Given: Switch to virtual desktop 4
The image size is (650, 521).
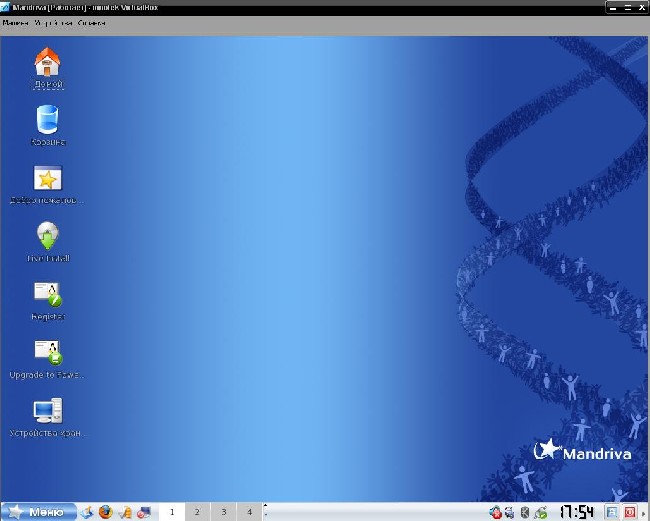Looking at the screenshot, I should pyautogui.click(x=249, y=512).
